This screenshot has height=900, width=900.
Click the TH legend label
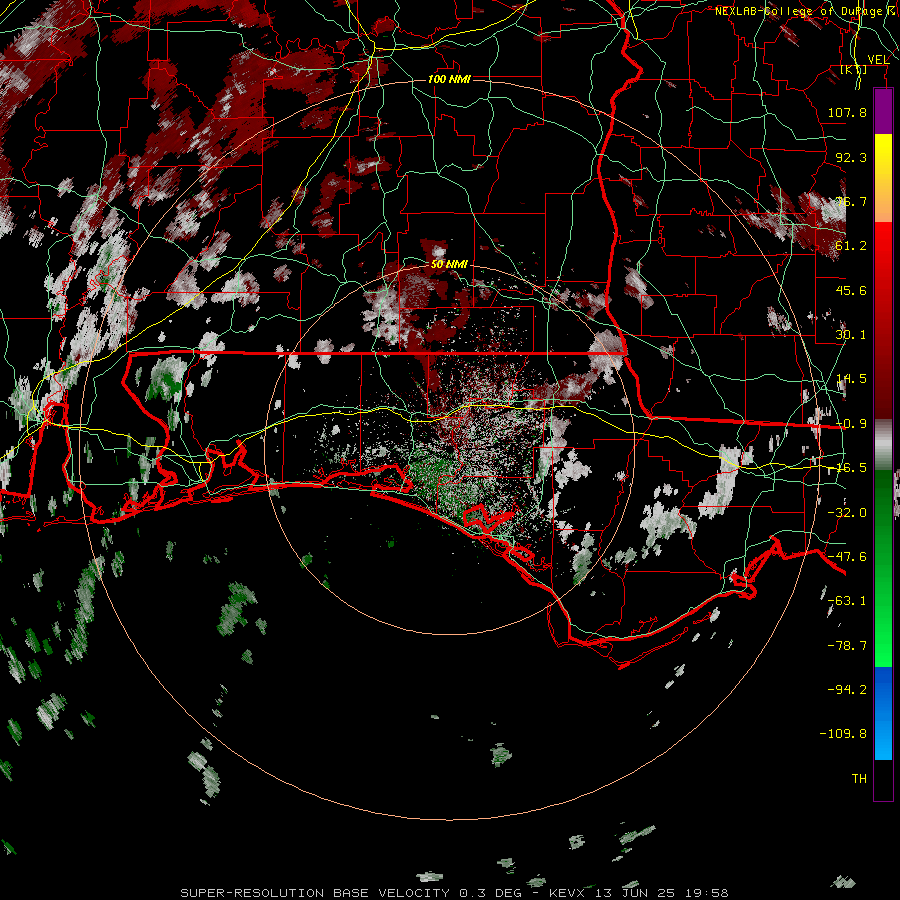point(859,779)
